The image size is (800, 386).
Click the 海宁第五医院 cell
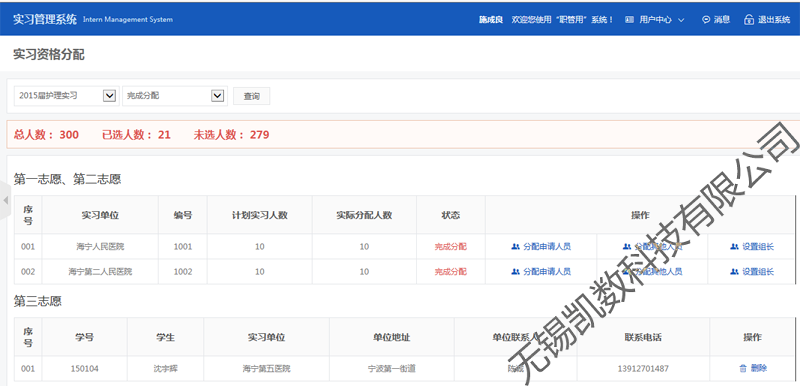point(266,368)
